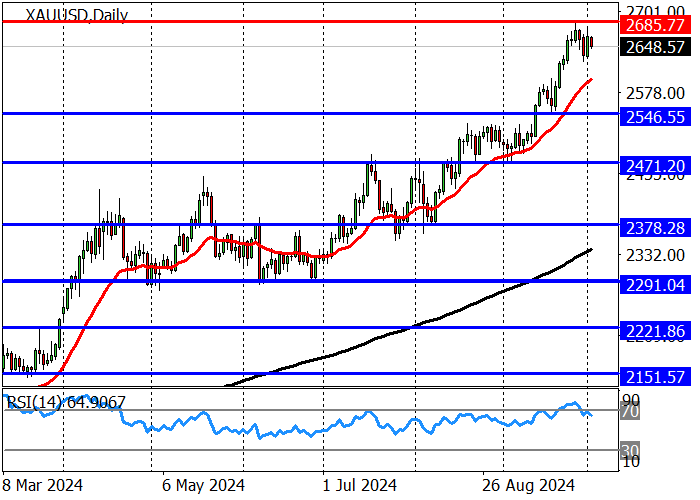Screen dimensions: 700x500
Task: Select the blue 2221.86 level label
Action: click(655, 331)
